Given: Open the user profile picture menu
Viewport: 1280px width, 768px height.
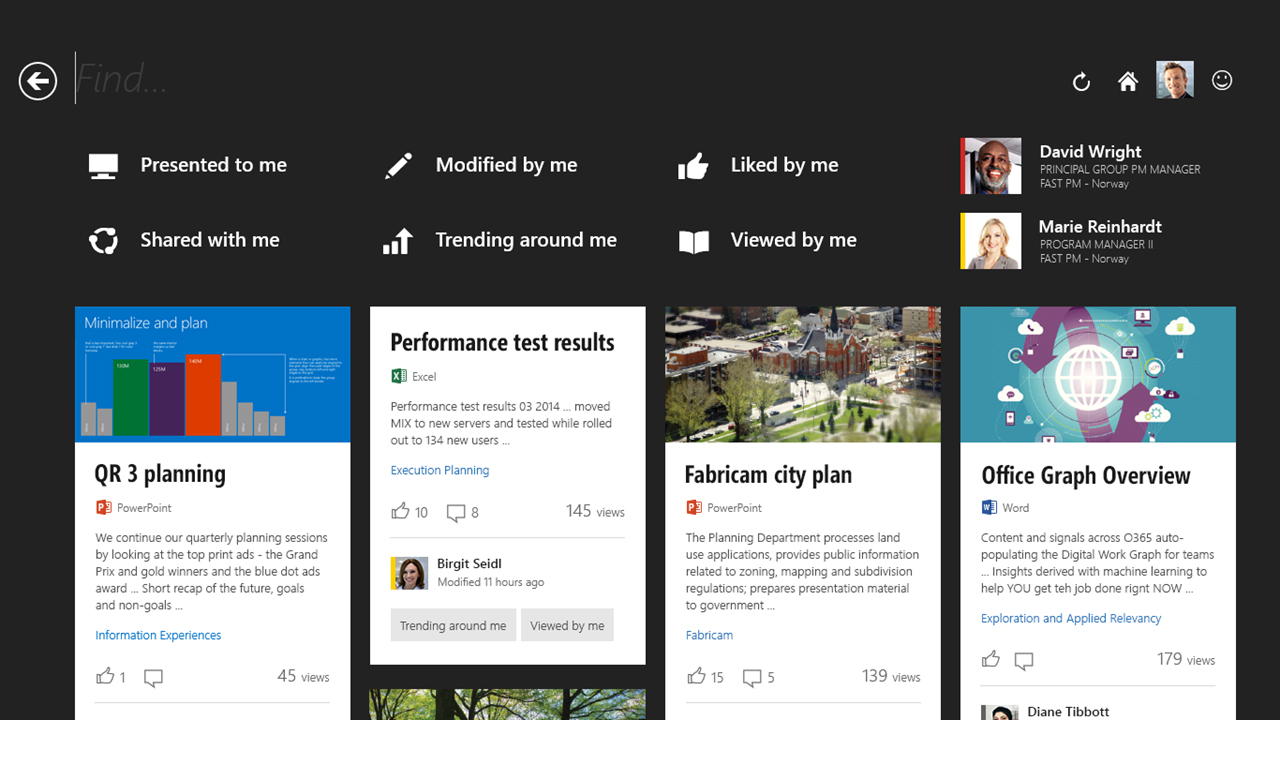Looking at the screenshot, I should click(1175, 80).
